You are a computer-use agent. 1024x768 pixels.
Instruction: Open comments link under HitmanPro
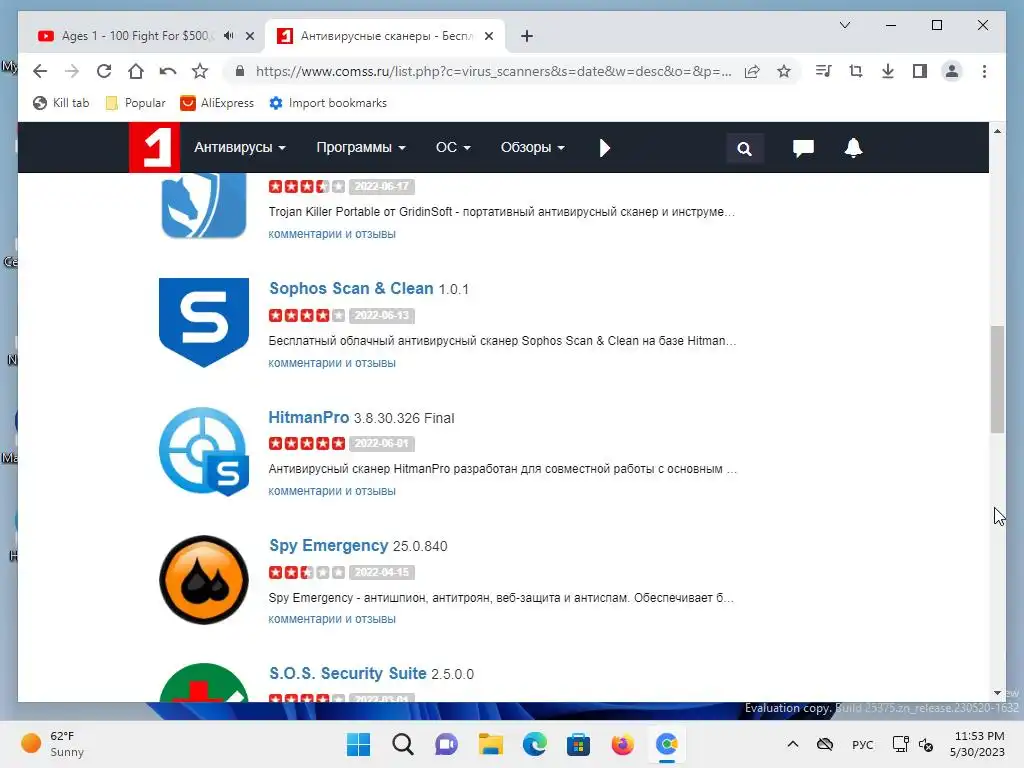pyautogui.click(x=332, y=491)
